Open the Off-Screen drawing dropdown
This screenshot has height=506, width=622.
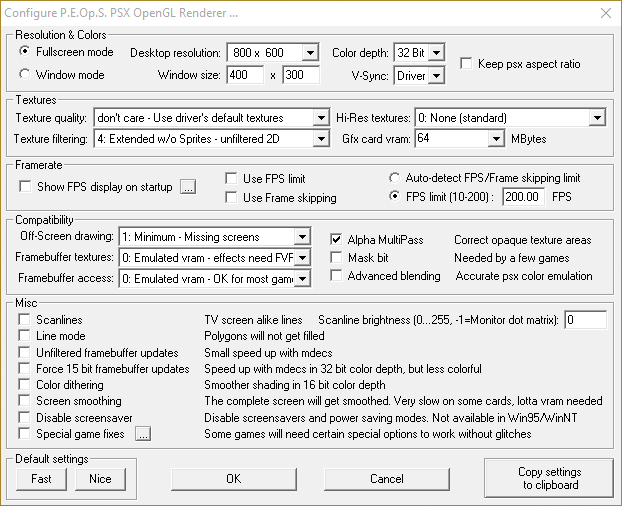(215, 237)
